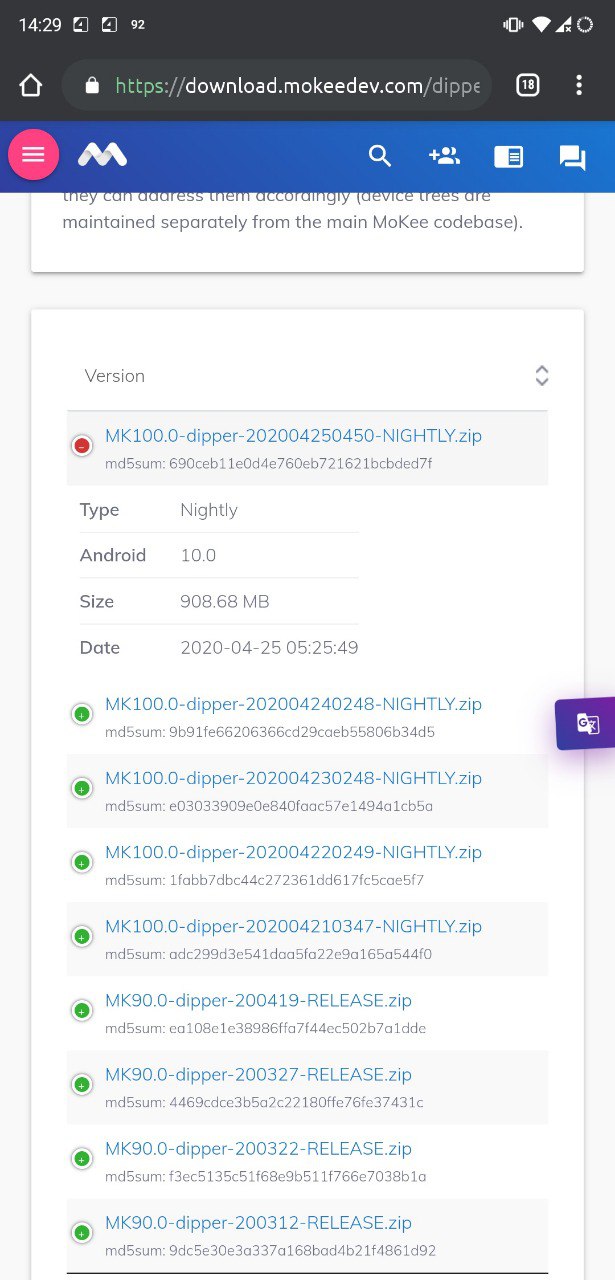Select md5sum text starting adc299d3e541
The width and height of the screenshot is (615, 1280).
pyautogui.click(x=269, y=954)
